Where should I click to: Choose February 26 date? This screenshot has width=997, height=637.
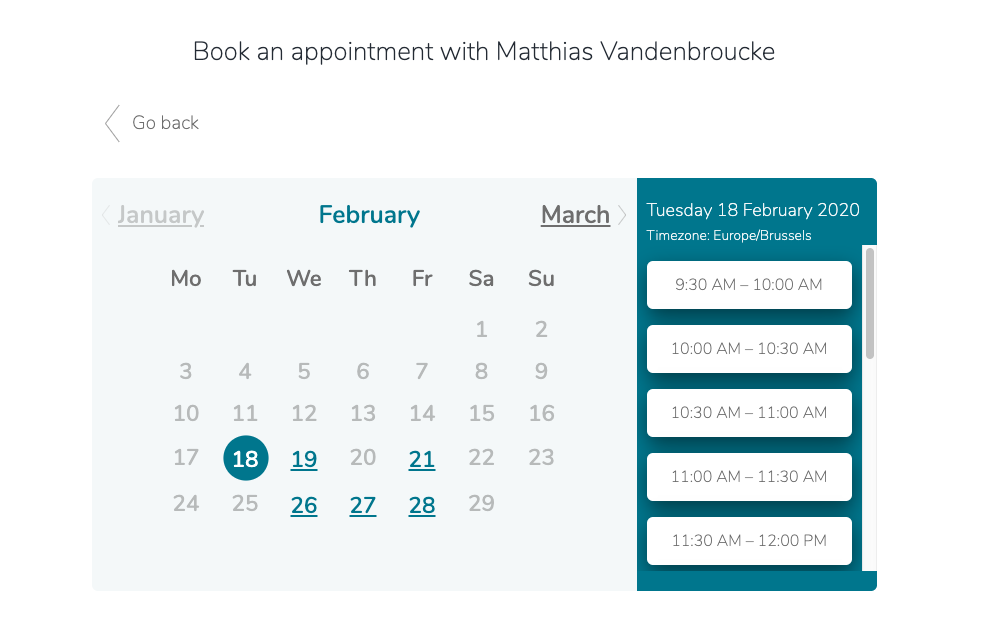coord(304,505)
